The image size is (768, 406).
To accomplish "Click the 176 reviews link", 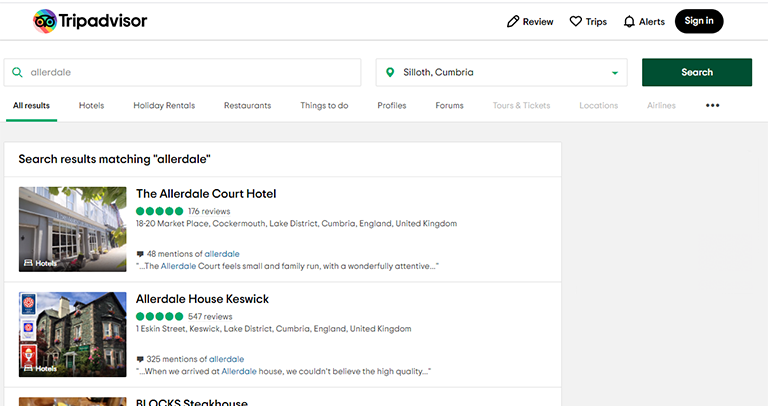I will coord(209,211).
